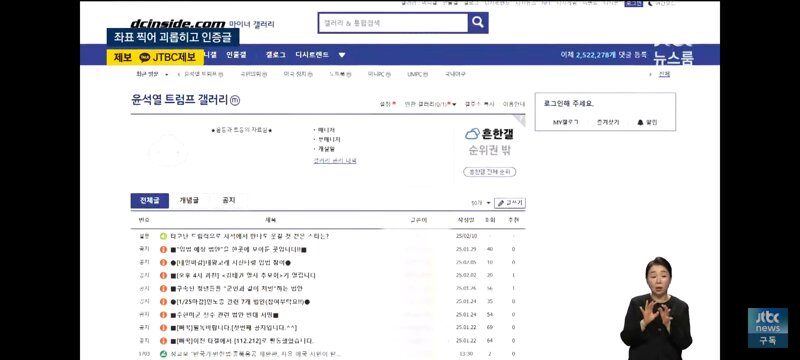Switch to the 공지 tab
The height and width of the screenshot is (360, 800).
[229, 200]
